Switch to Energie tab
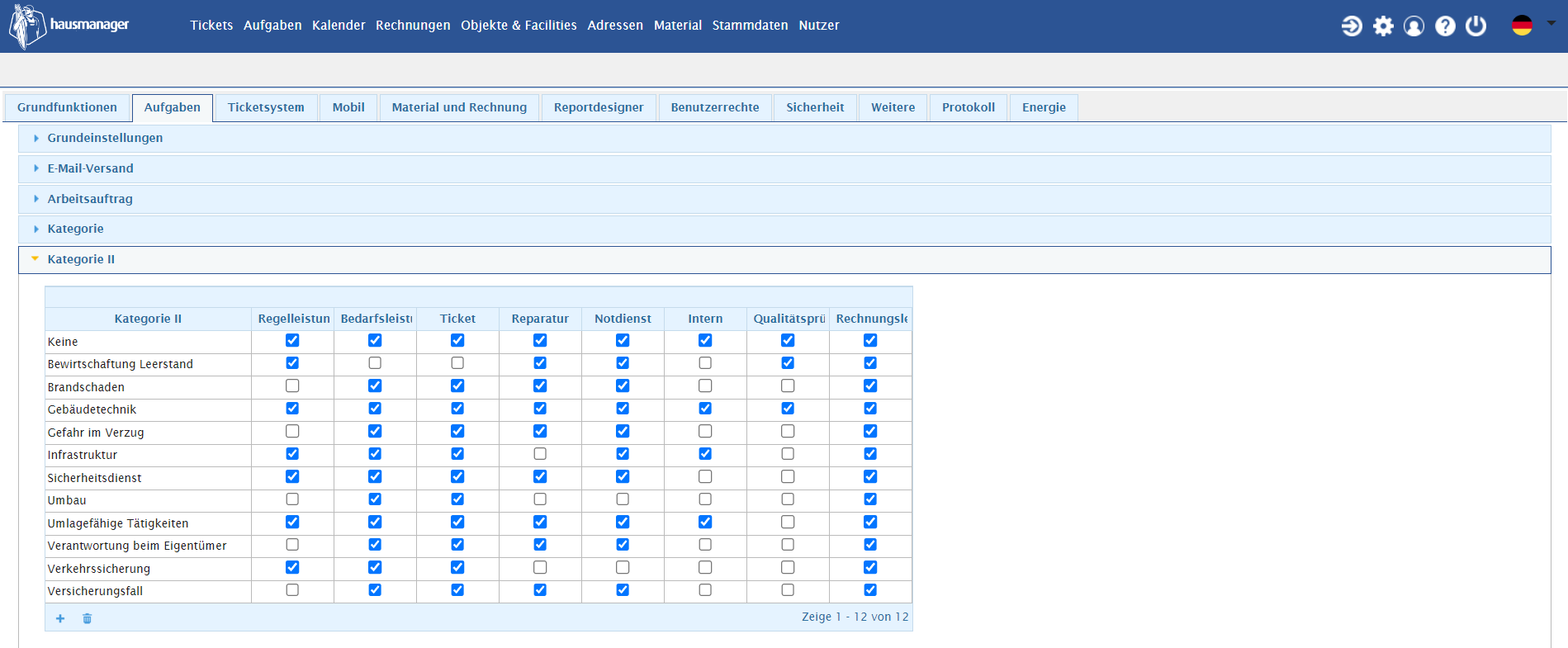The height and width of the screenshot is (648, 1568). point(1044,107)
